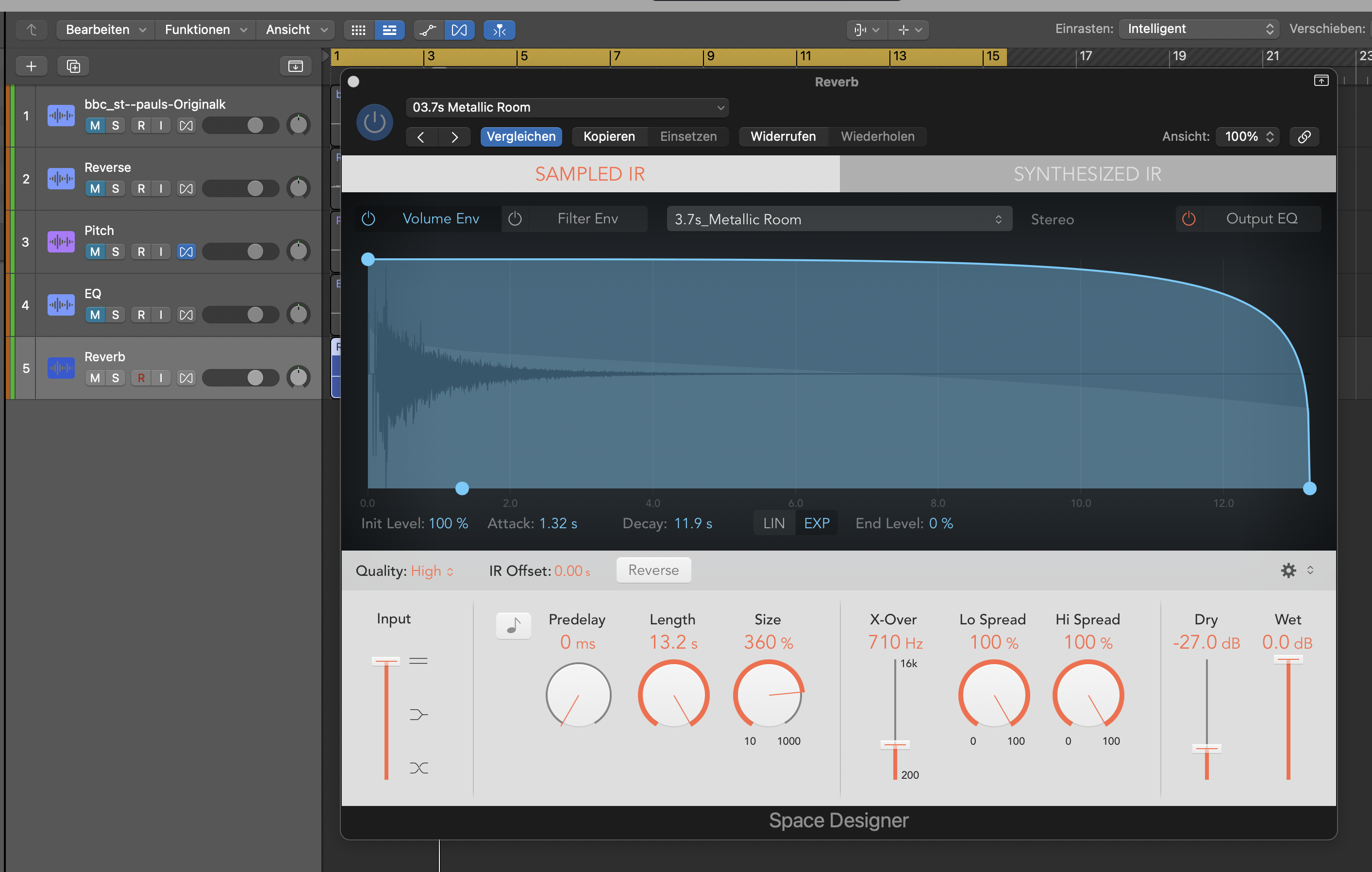
Task: Open the Bearbeiten menu
Action: (105, 30)
